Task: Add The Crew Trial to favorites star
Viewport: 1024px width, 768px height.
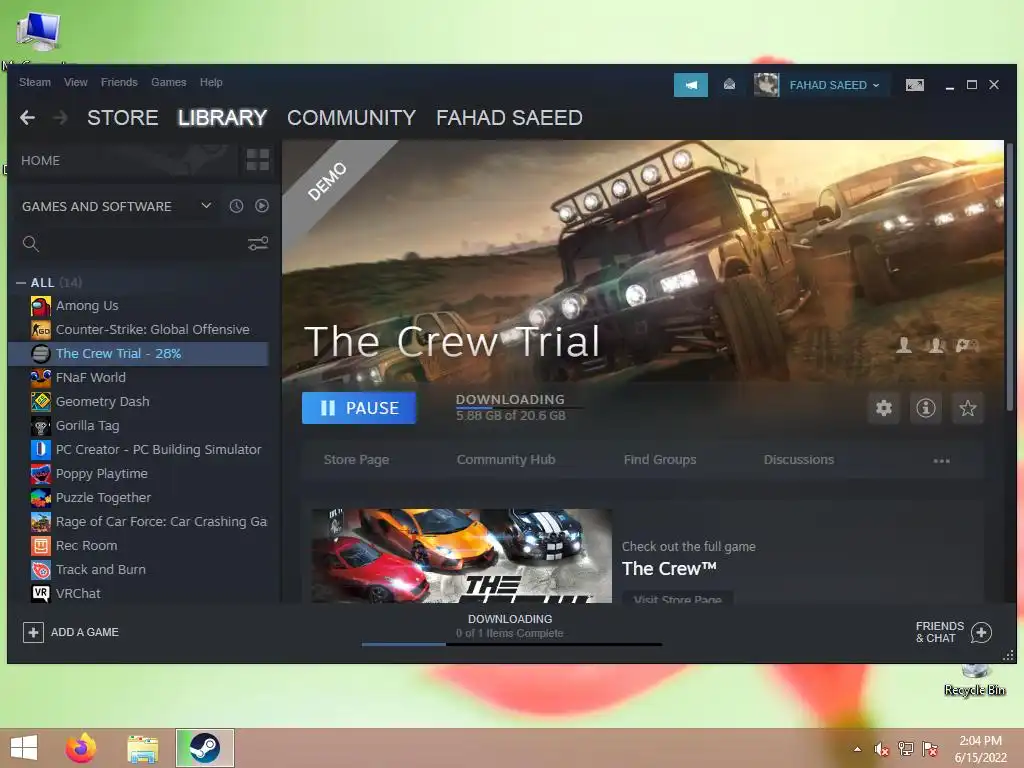Action: tap(967, 408)
